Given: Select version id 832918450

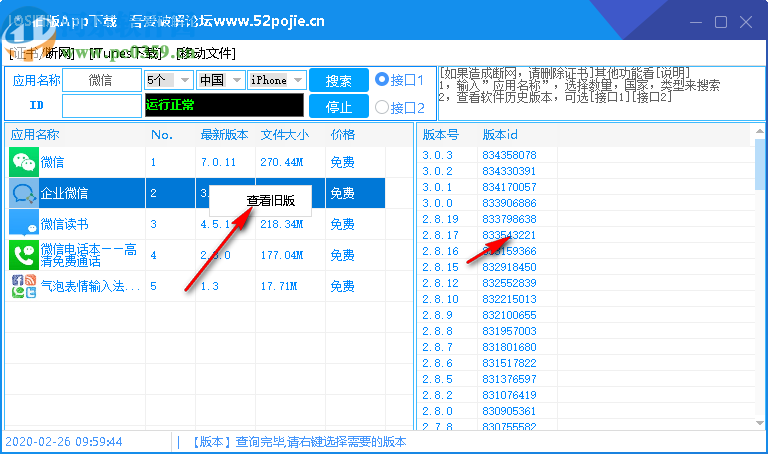Looking at the screenshot, I should tap(509, 267).
